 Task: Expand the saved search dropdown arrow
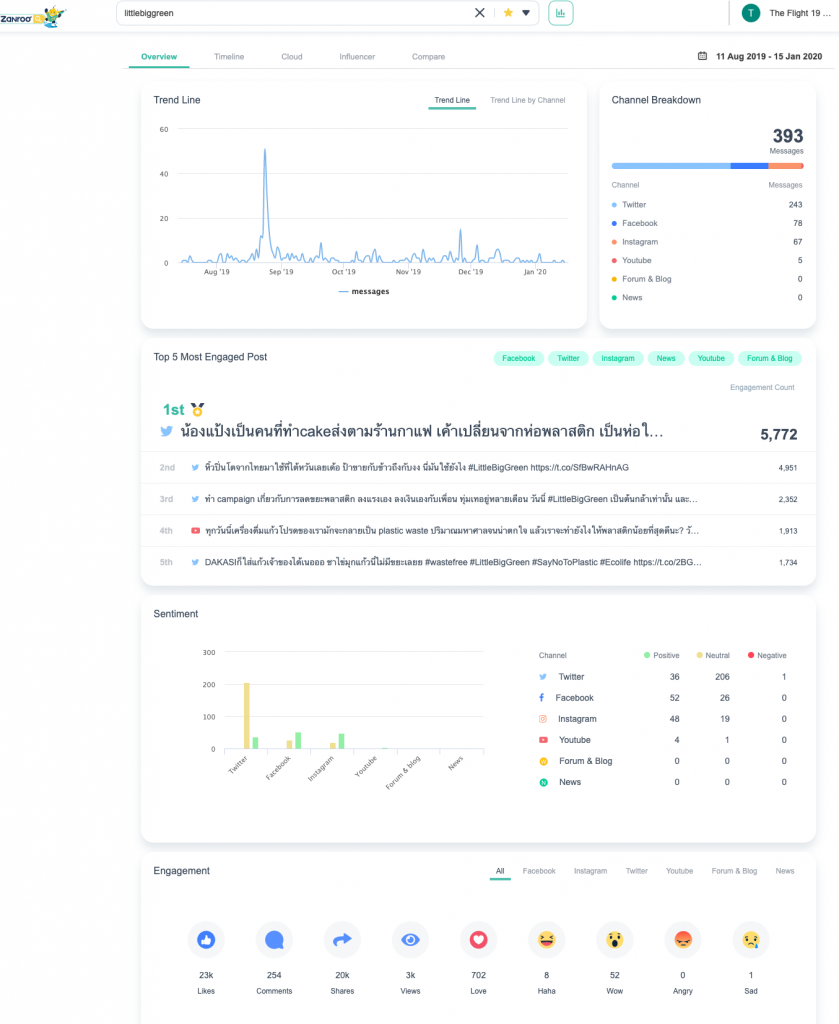pos(526,13)
